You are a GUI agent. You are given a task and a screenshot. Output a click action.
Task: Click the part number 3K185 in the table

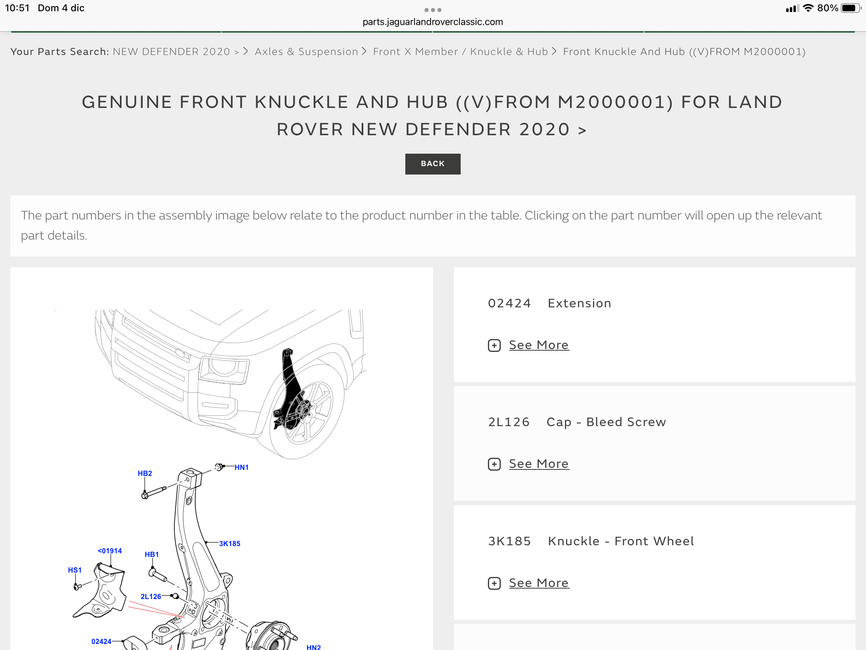pyautogui.click(x=509, y=542)
